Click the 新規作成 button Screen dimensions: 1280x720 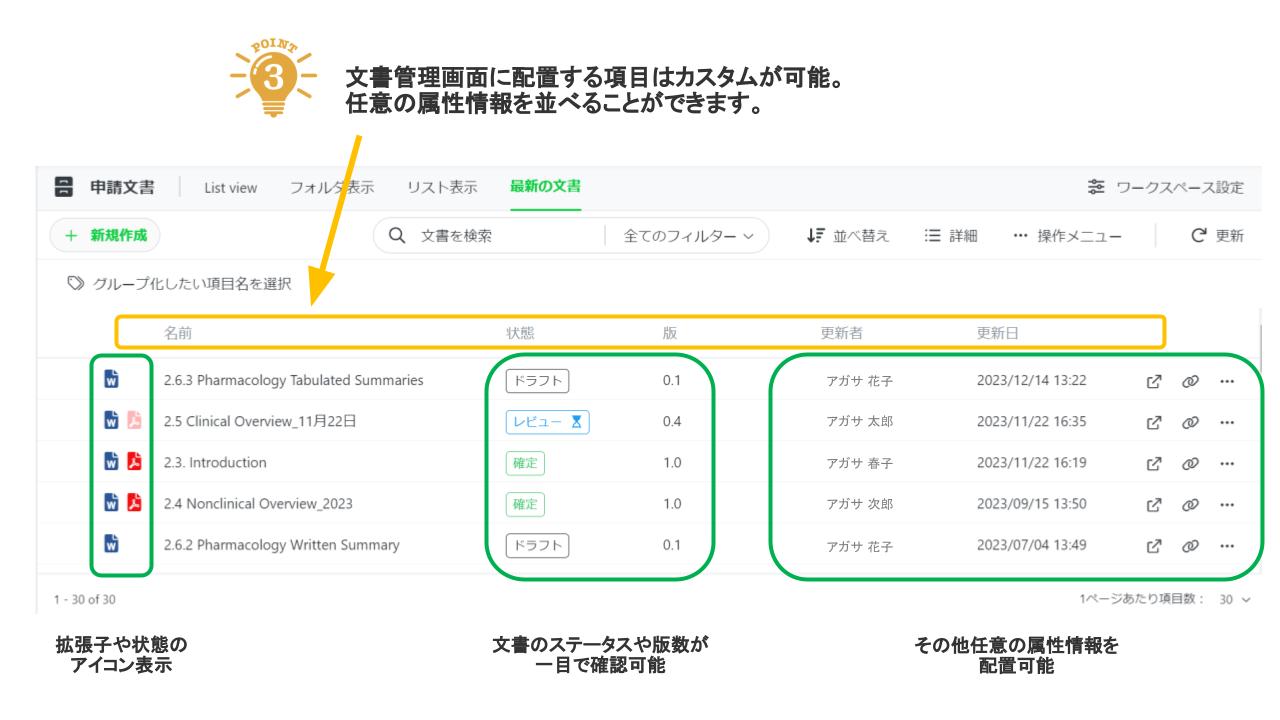coord(105,236)
